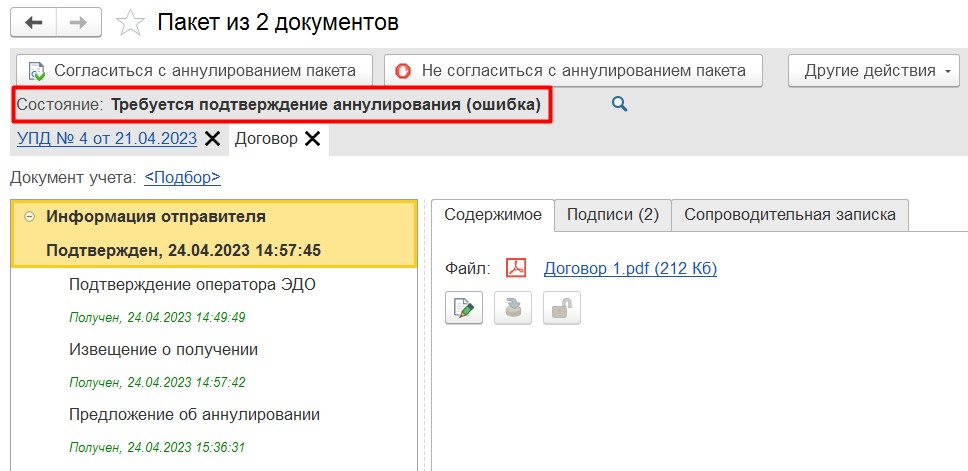This screenshot has width=968, height=471.
Task: Click the magnifier icon beside status
Action: coord(619,103)
